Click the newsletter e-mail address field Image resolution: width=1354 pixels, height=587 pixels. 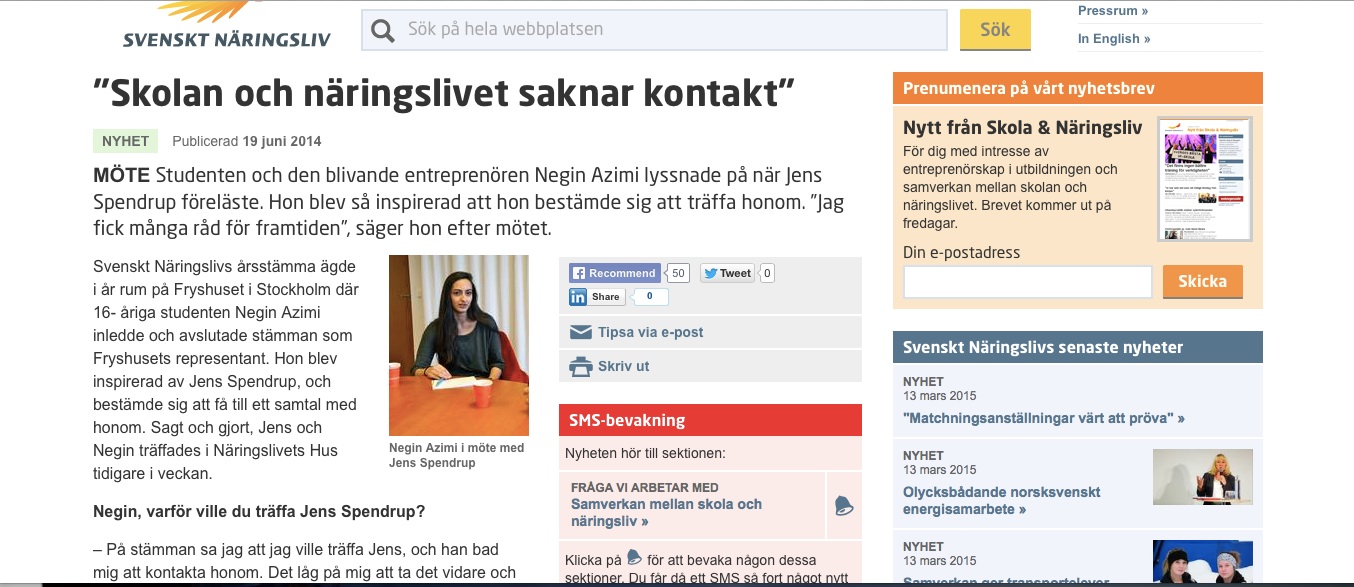(x=1027, y=282)
